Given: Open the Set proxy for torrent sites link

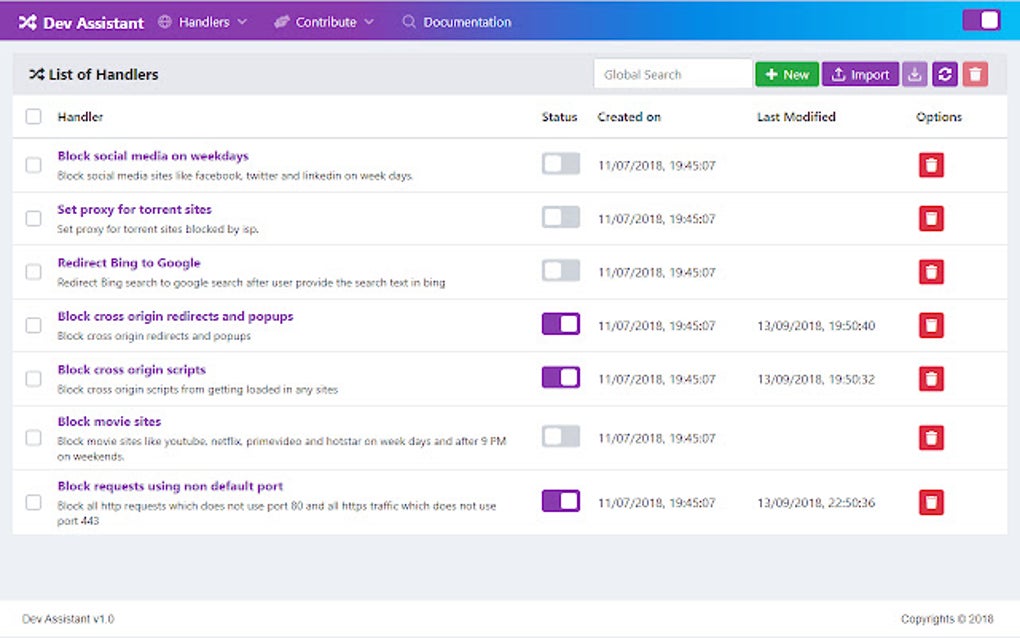Looking at the screenshot, I should 134,209.
